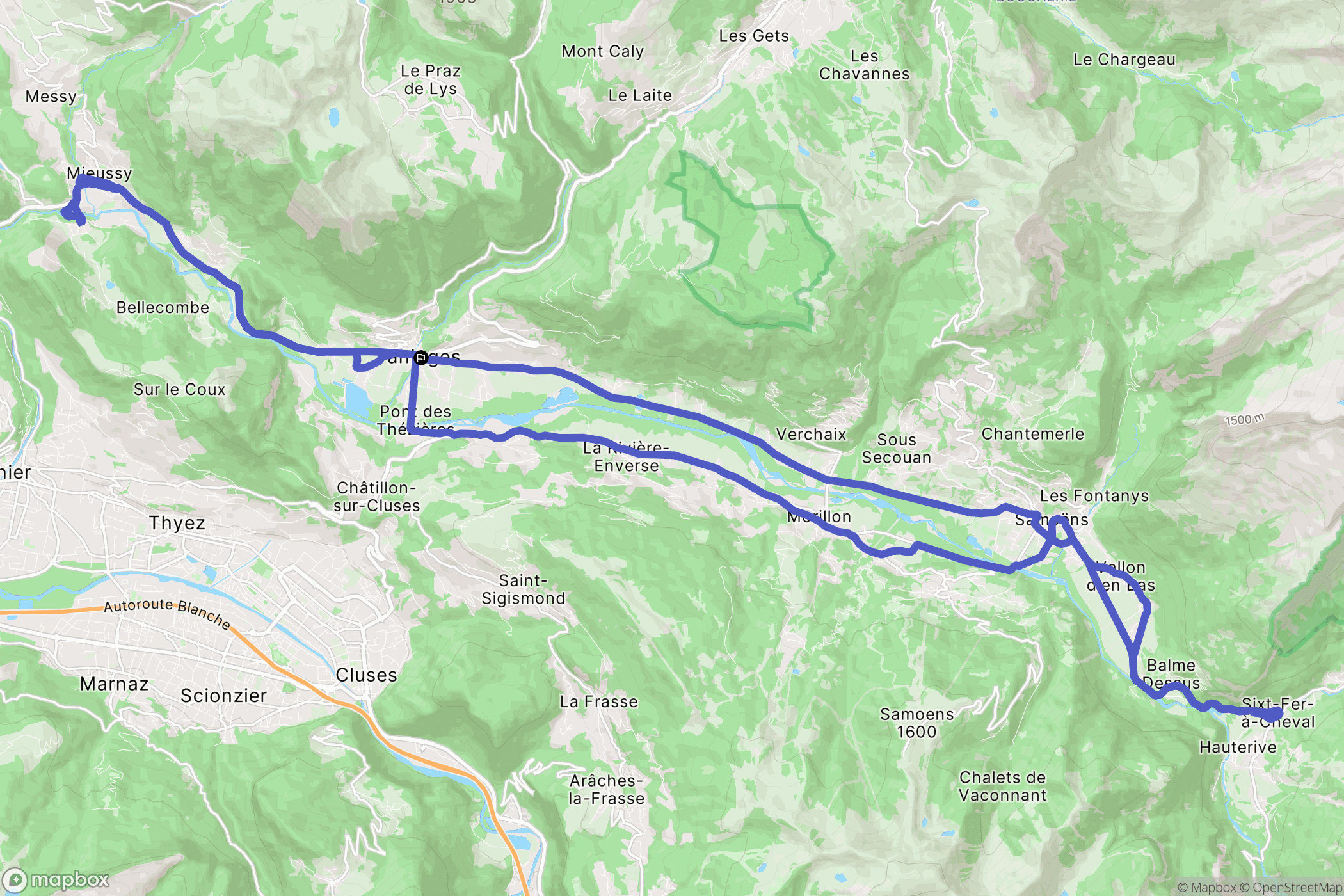Open the Mapbox attribution link
1344x896 pixels.
[x=1206, y=888]
